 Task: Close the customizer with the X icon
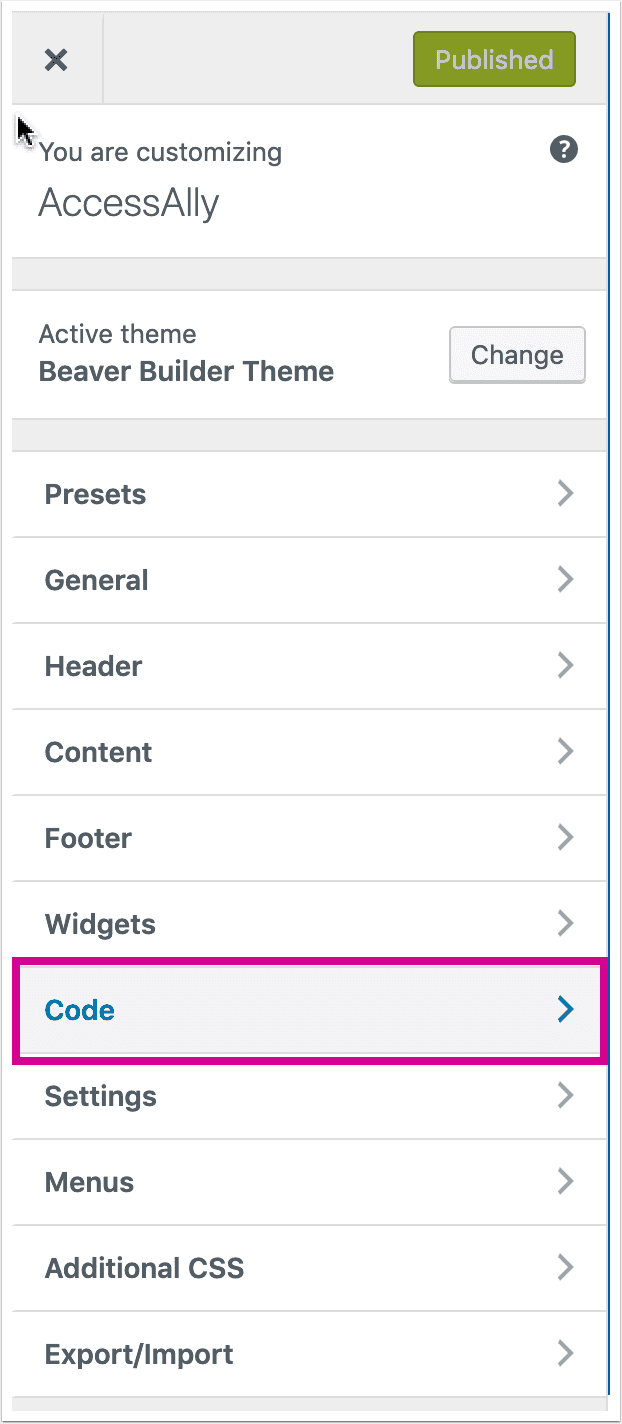pos(56,60)
